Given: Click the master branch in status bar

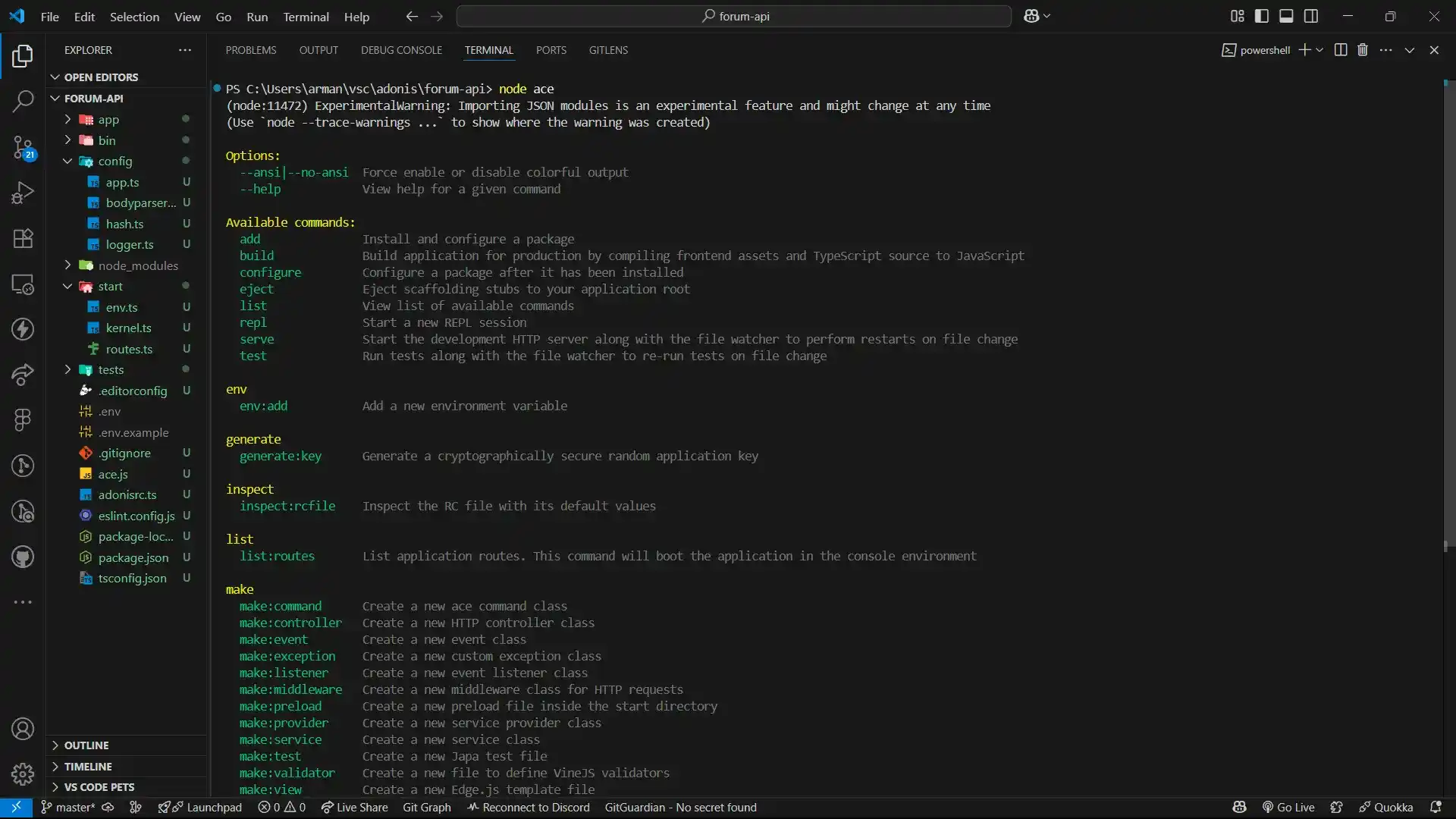Looking at the screenshot, I should click(68, 808).
